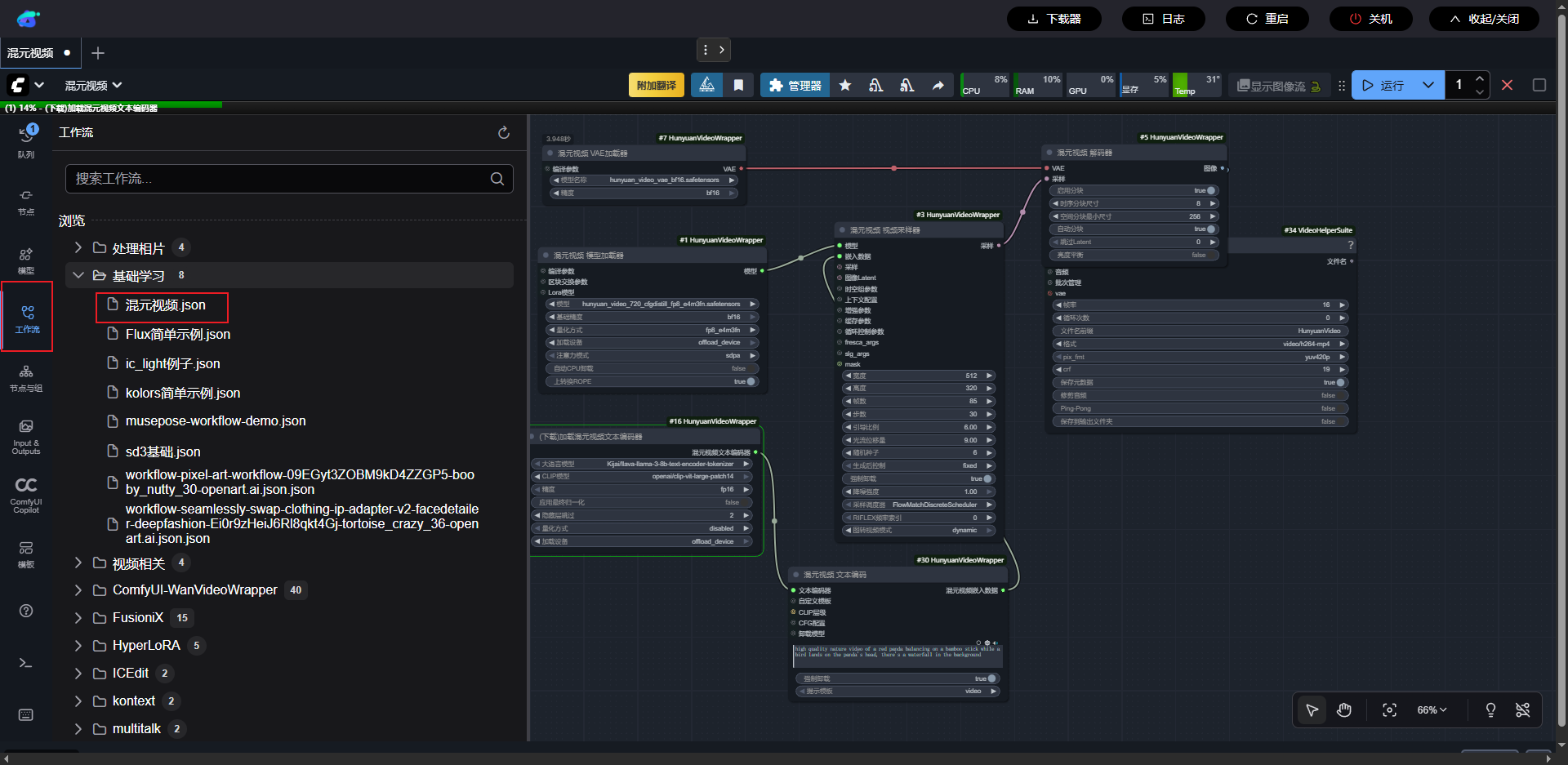Click the search magnifier icon
Image resolution: width=1568 pixels, height=765 pixels.
click(x=497, y=179)
